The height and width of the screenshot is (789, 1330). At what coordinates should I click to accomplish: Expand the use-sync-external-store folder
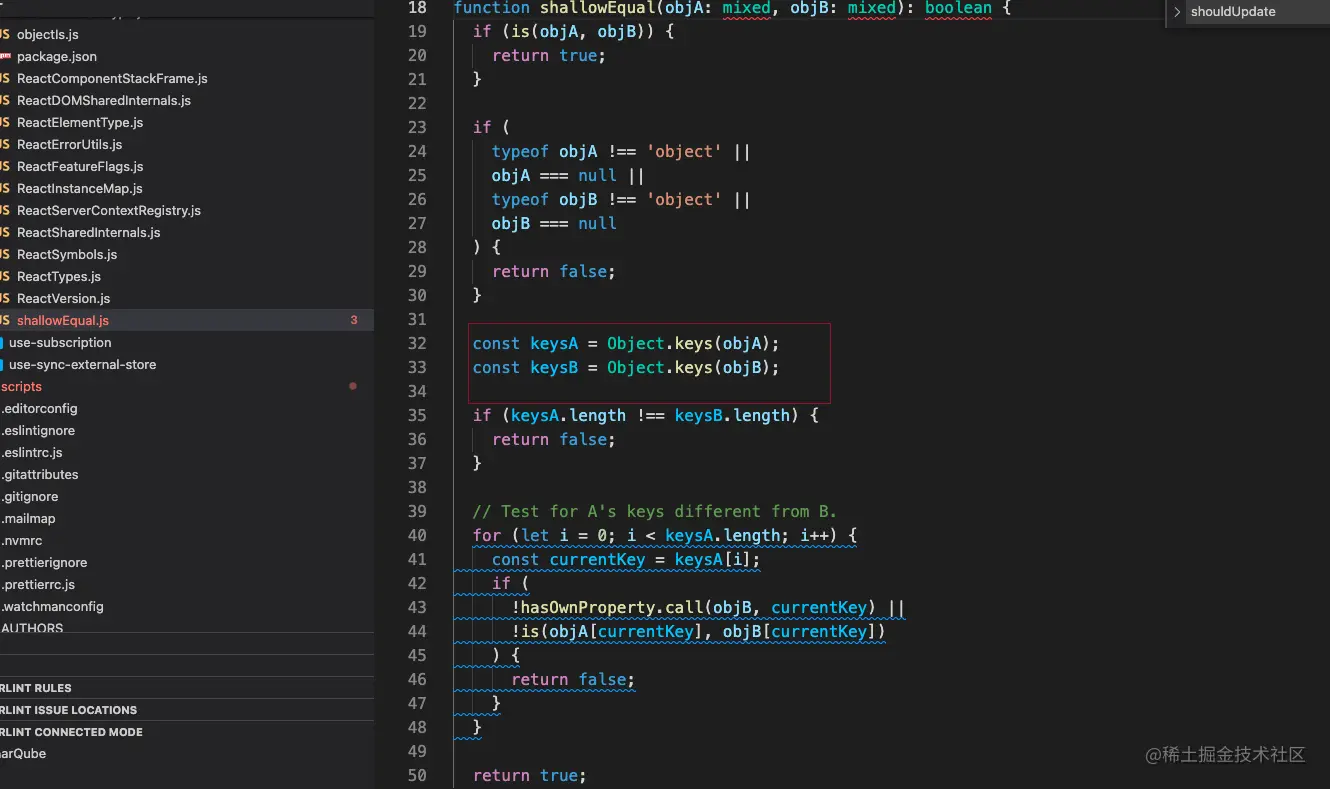pyautogui.click(x=83, y=364)
